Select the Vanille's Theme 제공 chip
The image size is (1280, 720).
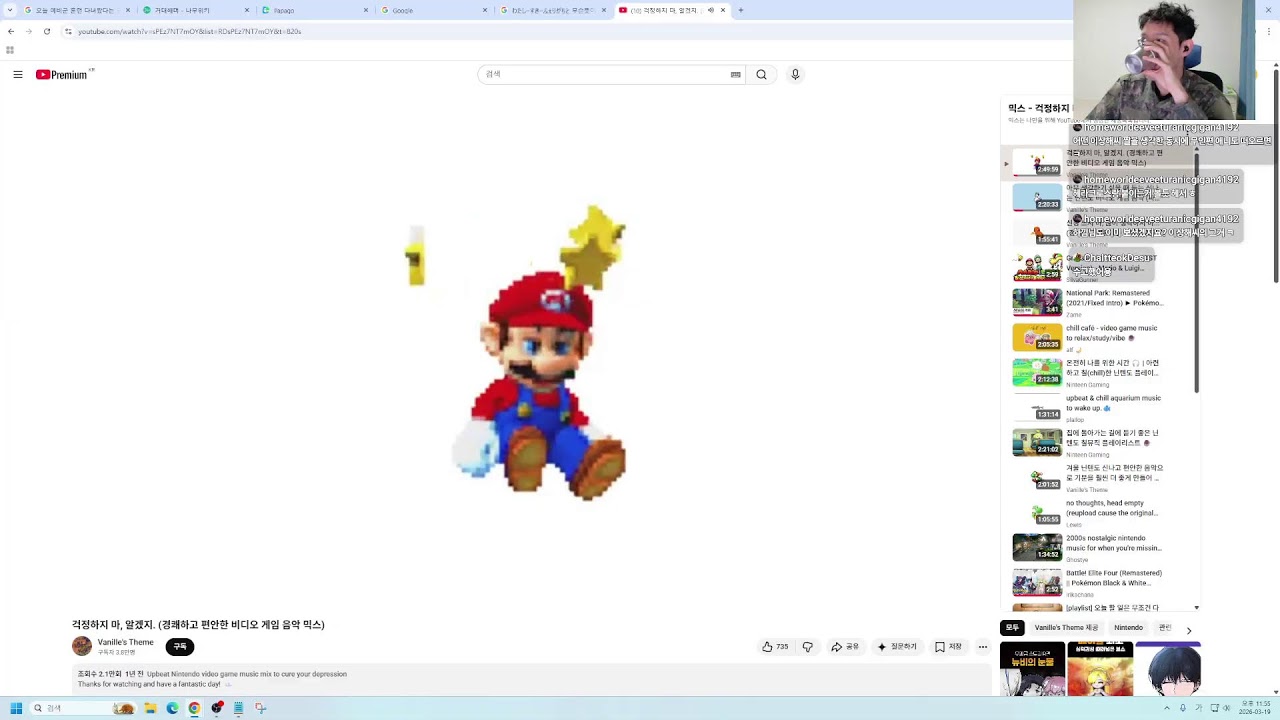pyautogui.click(x=1066, y=628)
